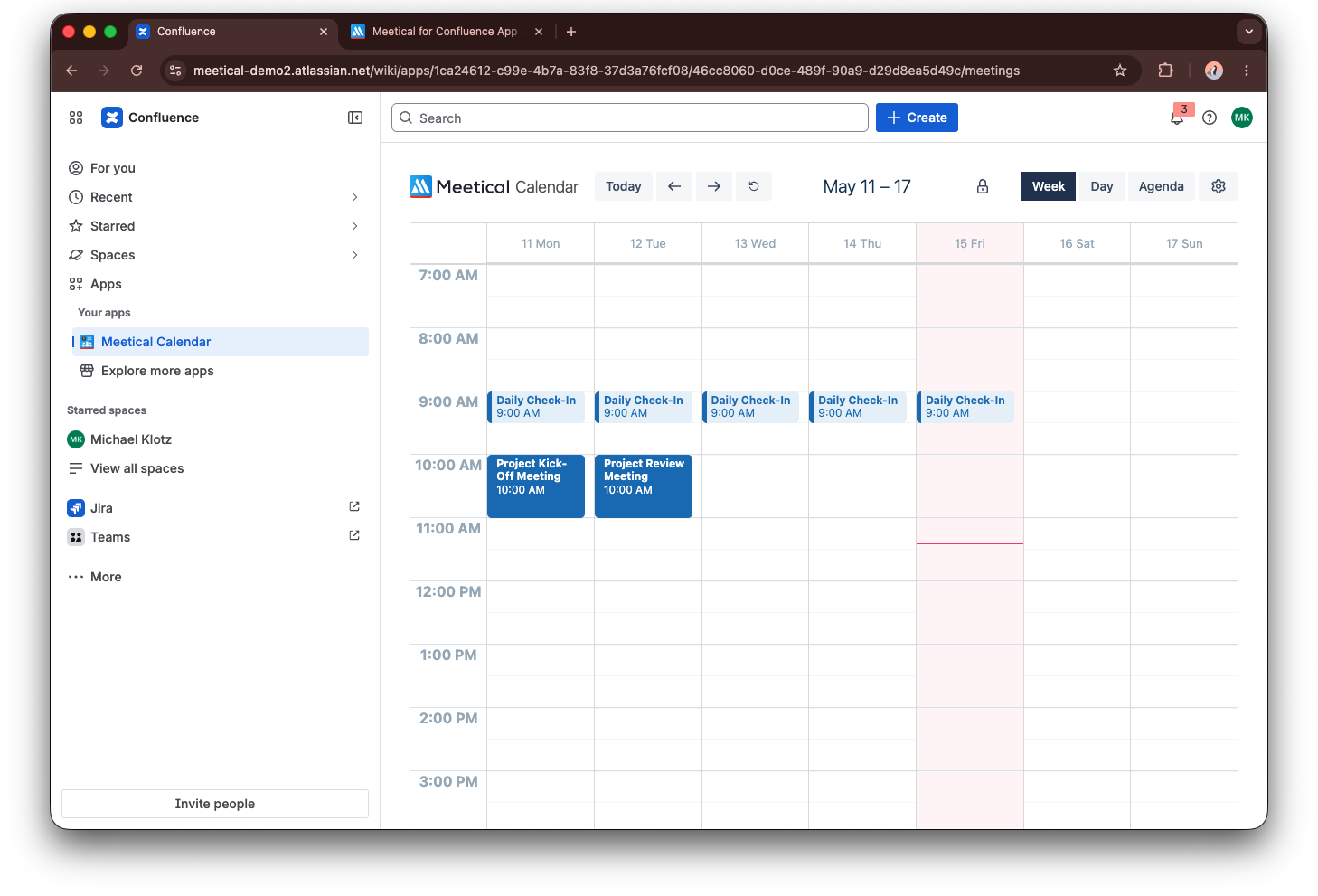View site information icon in address bar
The height and width of the screenshot is (896, 1318).
[175, 71]
